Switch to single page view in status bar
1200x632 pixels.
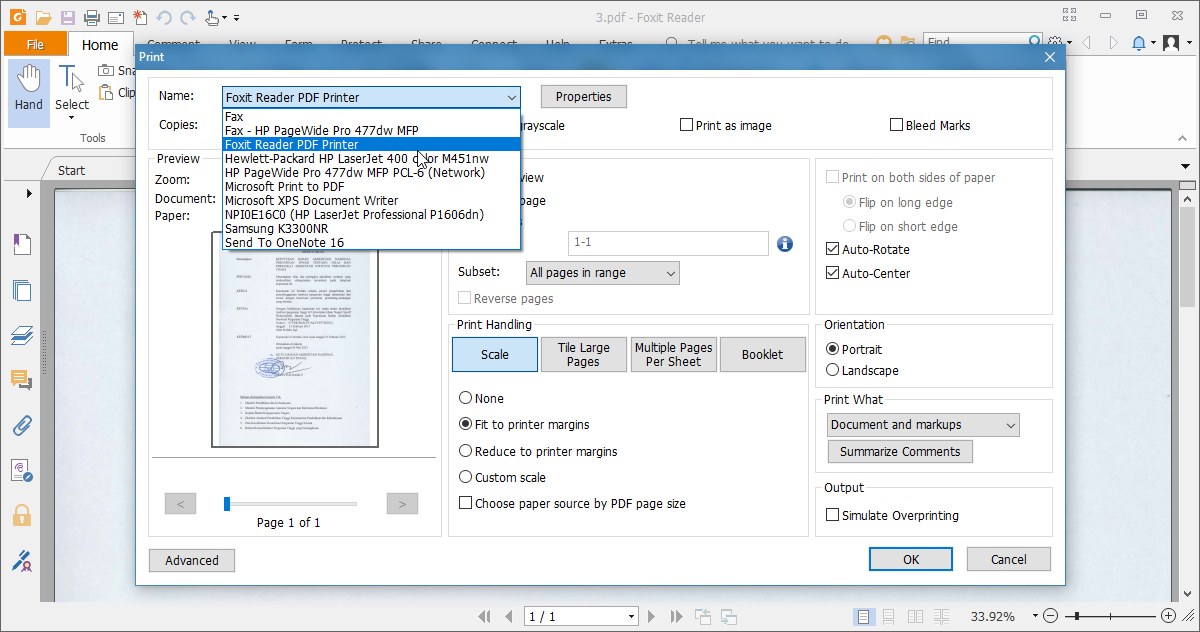pyautogui.click(x=863, y=616)
